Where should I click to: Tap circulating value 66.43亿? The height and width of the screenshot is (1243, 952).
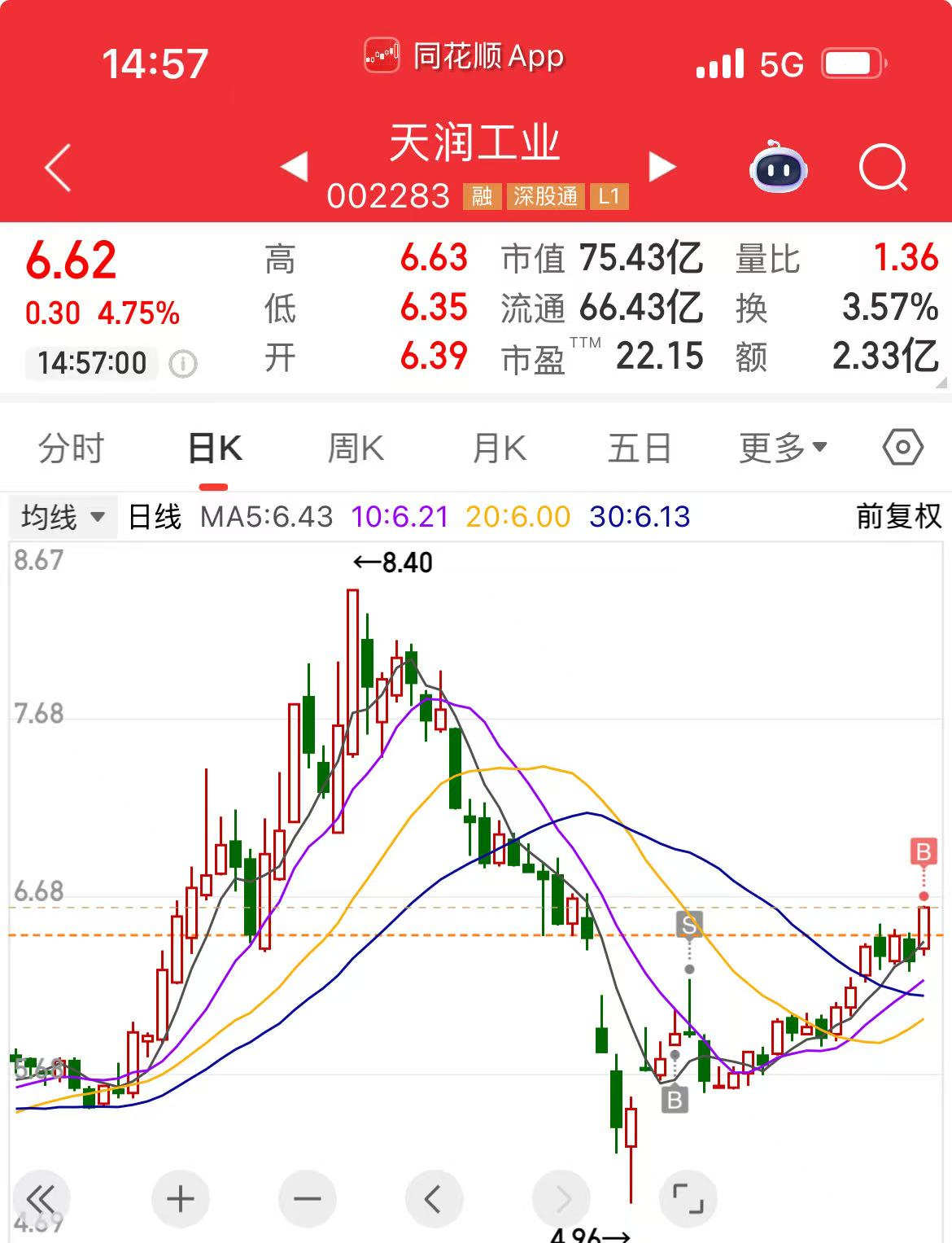point(641,308)
